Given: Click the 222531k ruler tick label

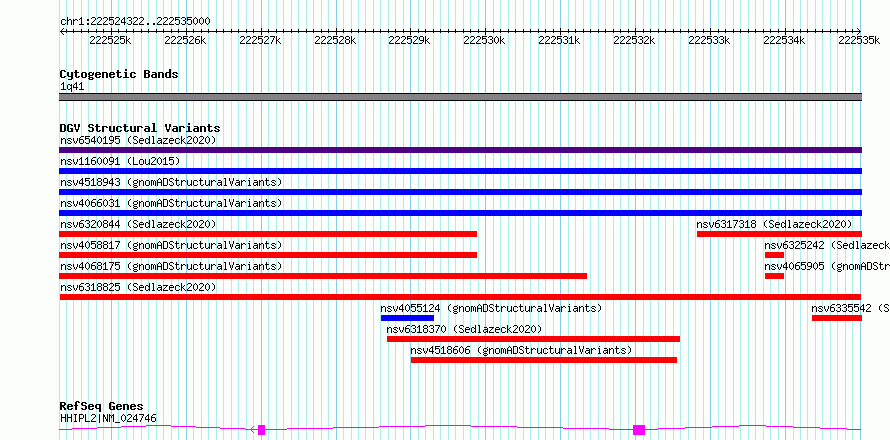Looking at the screenshot, I should pos(560,40).
